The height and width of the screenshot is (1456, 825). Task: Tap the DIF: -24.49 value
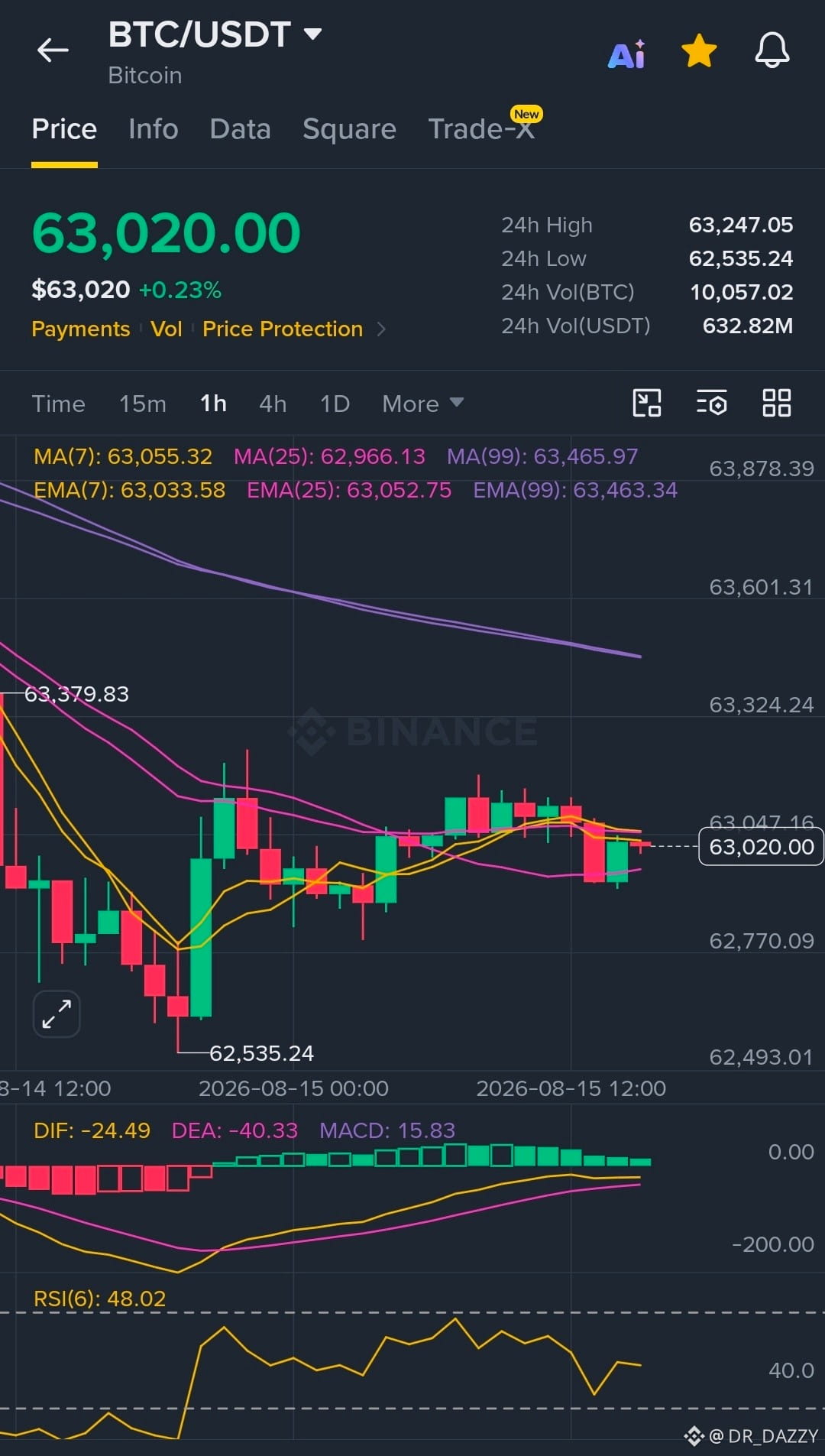click(x=92, y=1130)
